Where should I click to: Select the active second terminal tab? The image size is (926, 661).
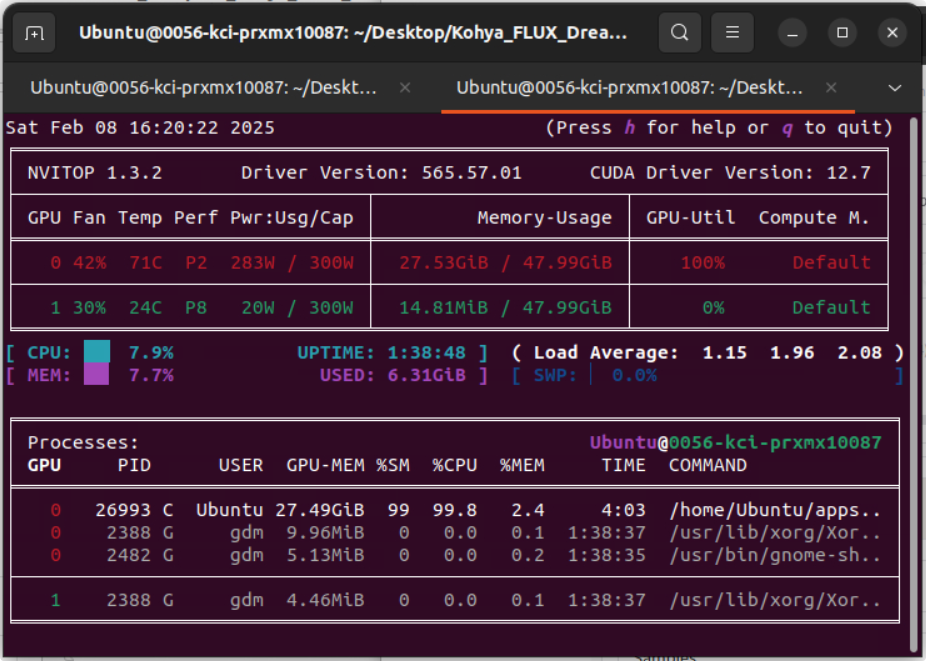point(630,88)
